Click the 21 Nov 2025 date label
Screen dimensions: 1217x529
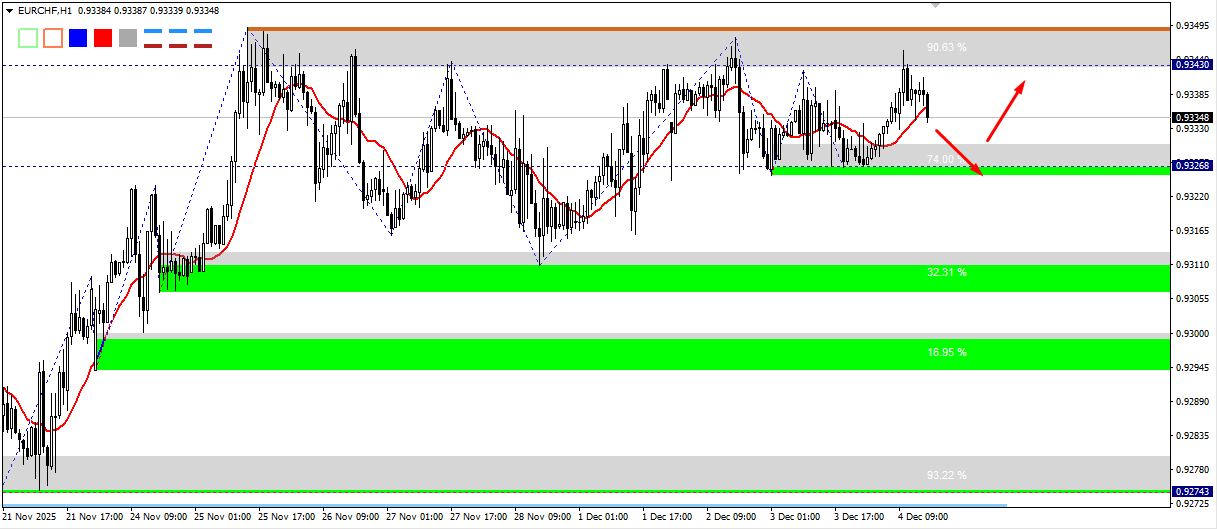click(x=30, y=517)
